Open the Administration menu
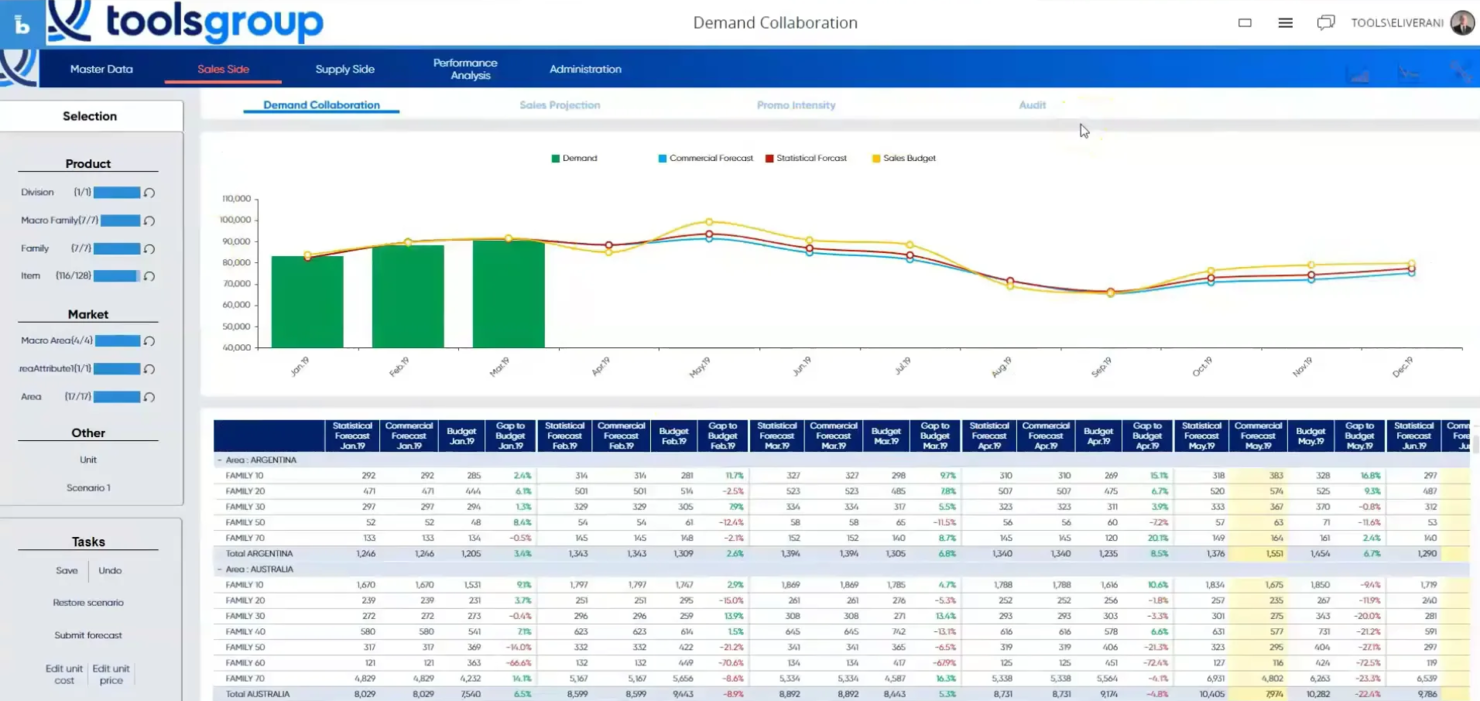Image resolution: width=1480 pixels, height=701 pixels. tap(585, 69)
